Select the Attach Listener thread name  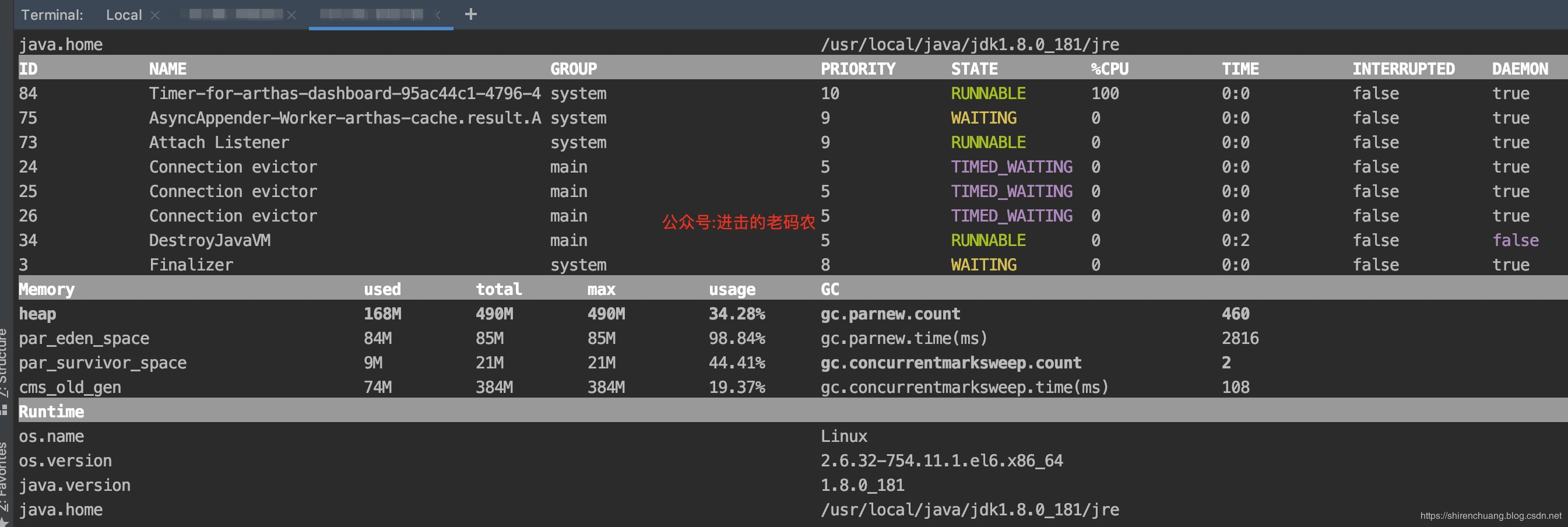pos(219,142)
